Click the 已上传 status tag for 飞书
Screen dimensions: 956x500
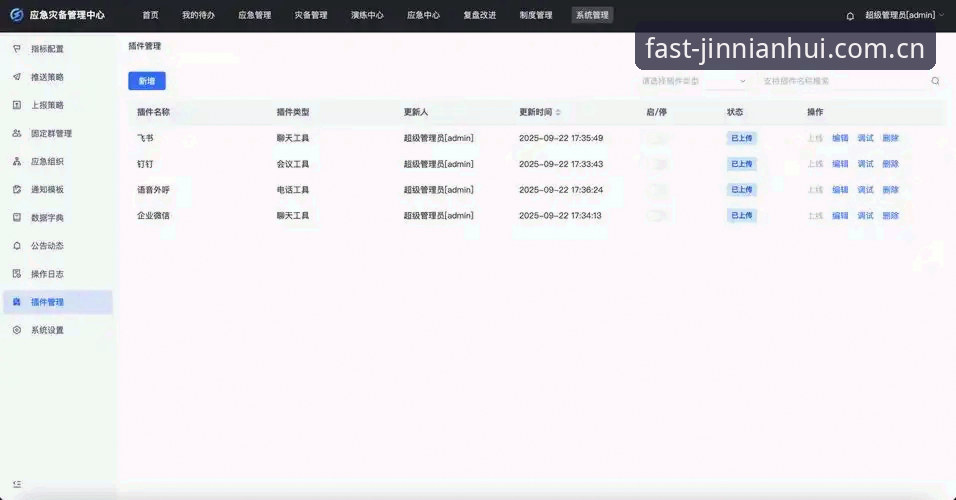point(741,138)
